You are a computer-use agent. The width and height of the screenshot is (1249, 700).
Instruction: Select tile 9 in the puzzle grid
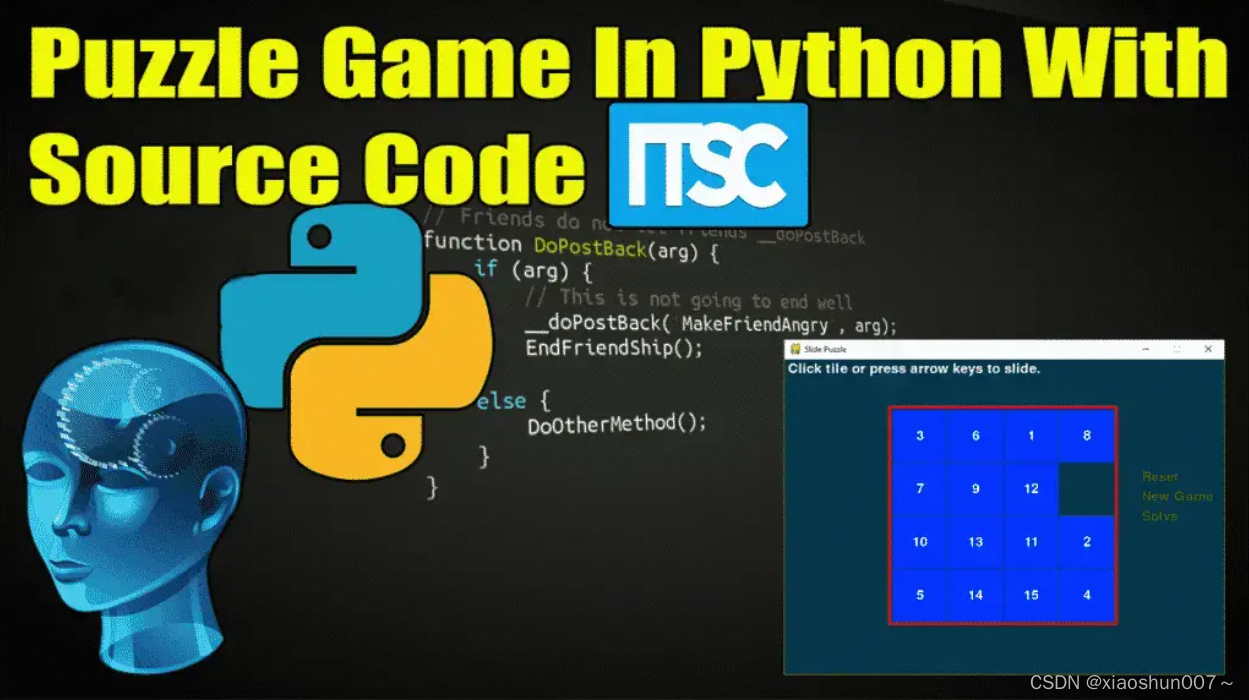coord(975,489)
